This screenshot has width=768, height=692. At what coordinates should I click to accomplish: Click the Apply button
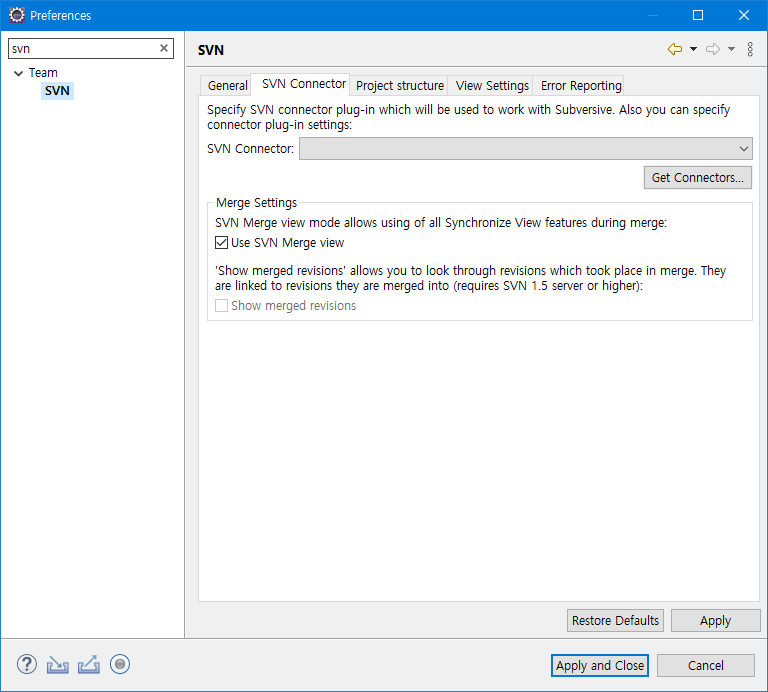715,620
